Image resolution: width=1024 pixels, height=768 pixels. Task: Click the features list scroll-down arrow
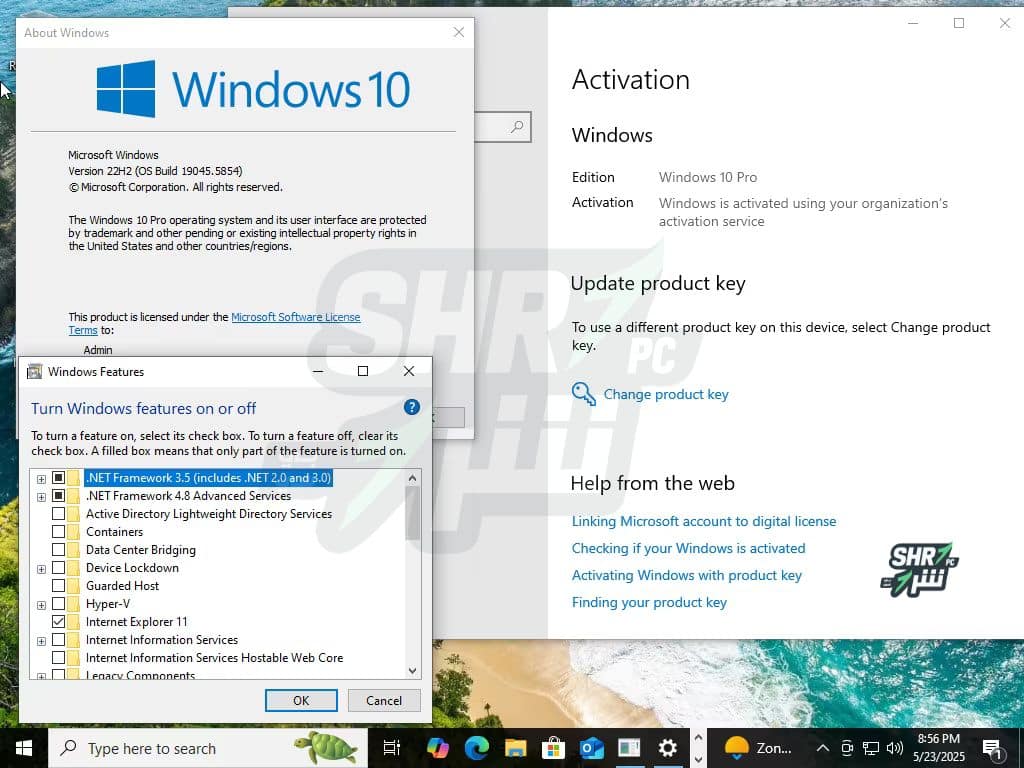[x=412, y=671]
